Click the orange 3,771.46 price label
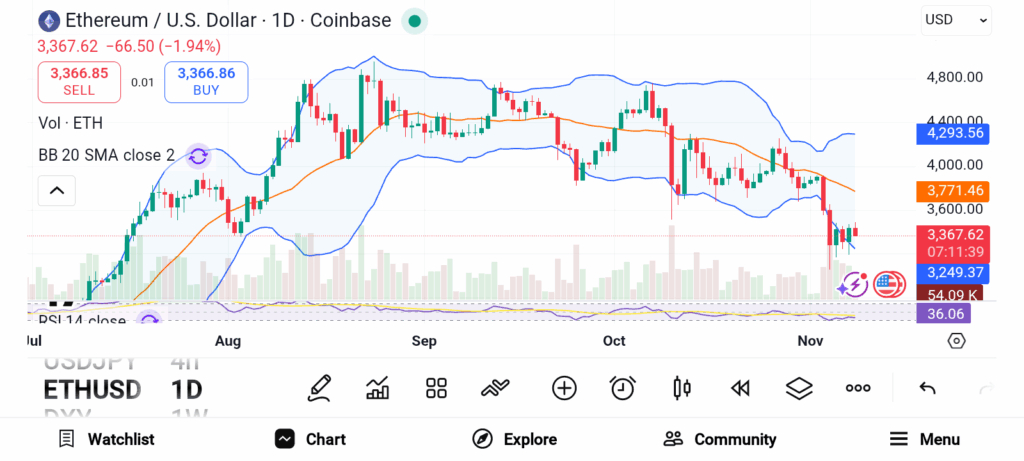 tap(951, 190)
